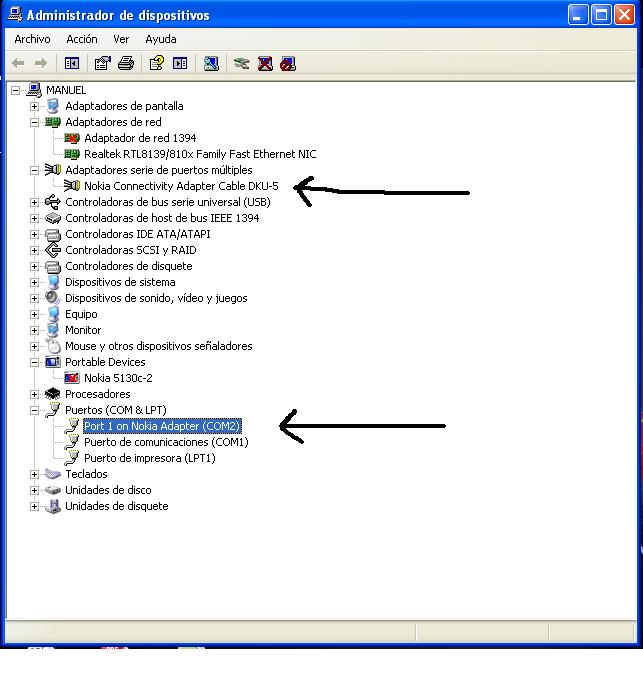Click the USB controllers category icon
This screenshot has height=685, width=643.
pyautogui.click(x=53, y=202)
